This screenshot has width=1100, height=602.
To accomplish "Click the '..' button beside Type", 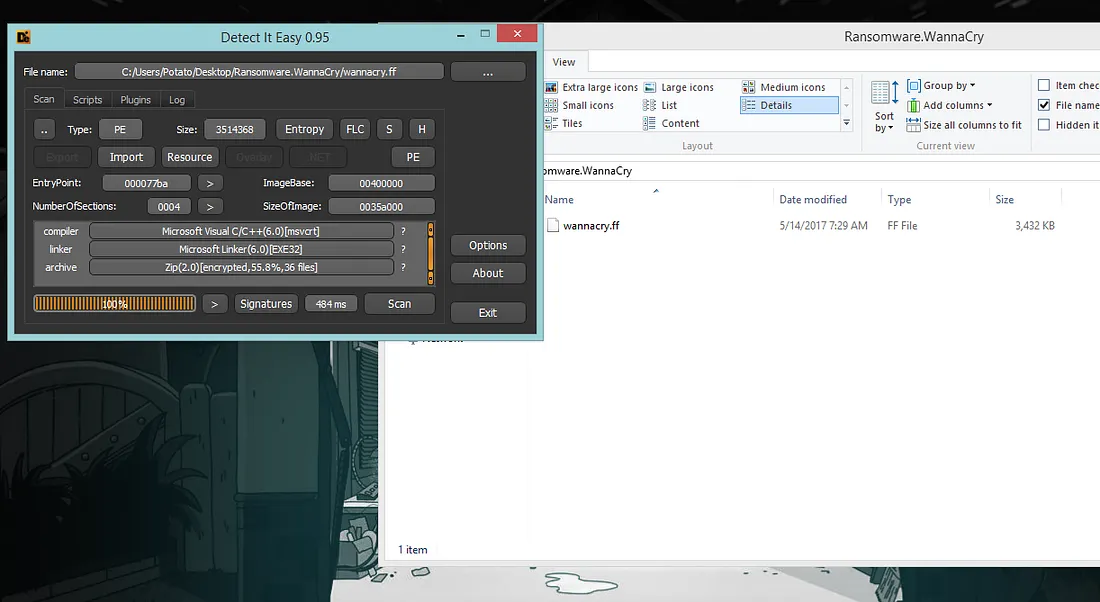I will click(x=44, y=129).
